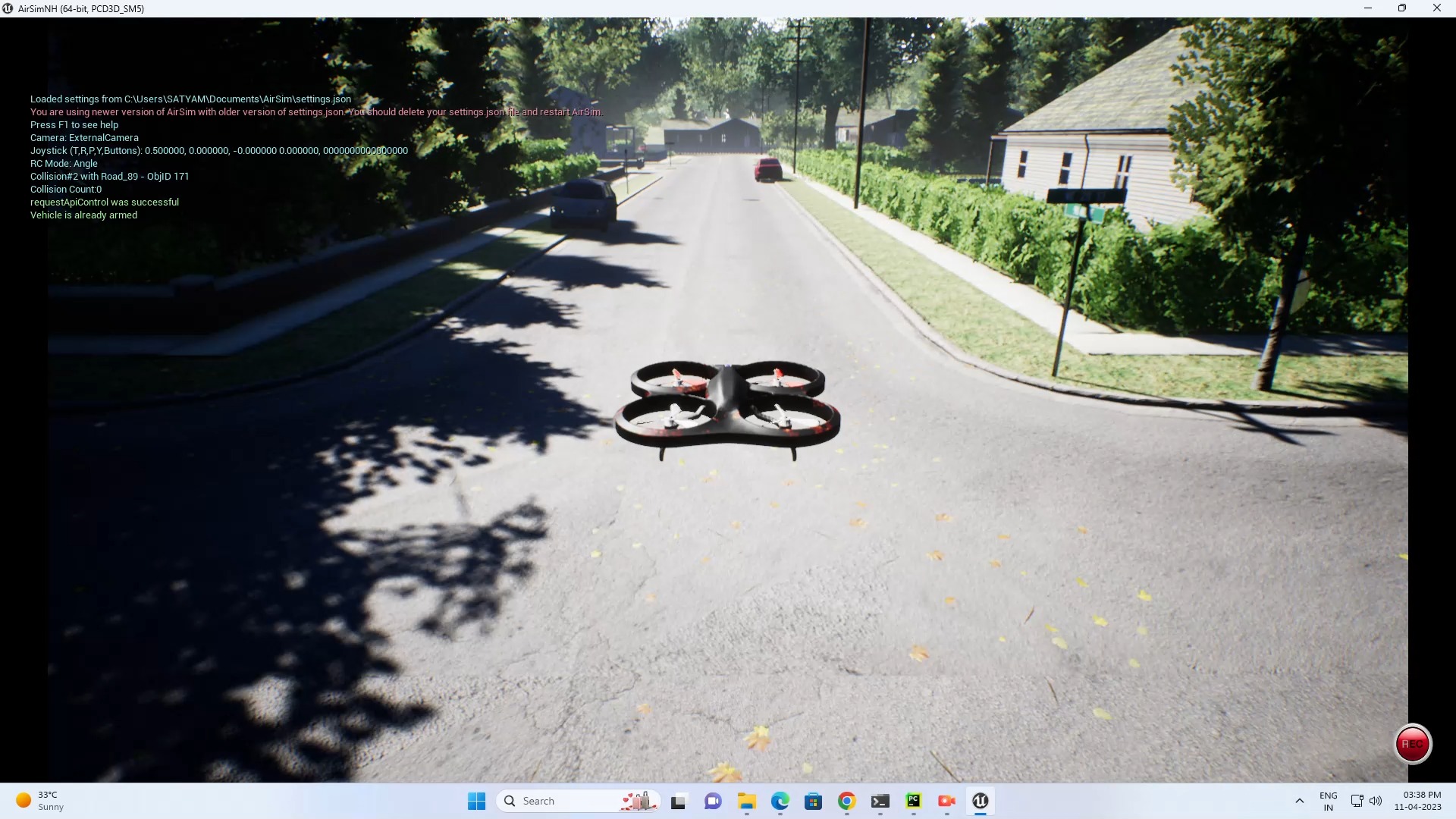
Task: Open Google Chrome from the taskbar
Action: [x=847, y=802]
